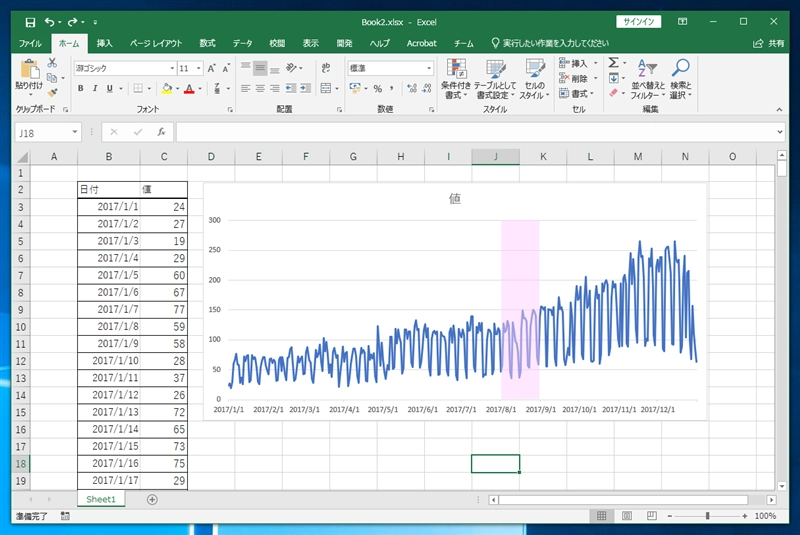The image size is (800, 535).
Task: Apply comma style number format
Action: coord(391,88)
